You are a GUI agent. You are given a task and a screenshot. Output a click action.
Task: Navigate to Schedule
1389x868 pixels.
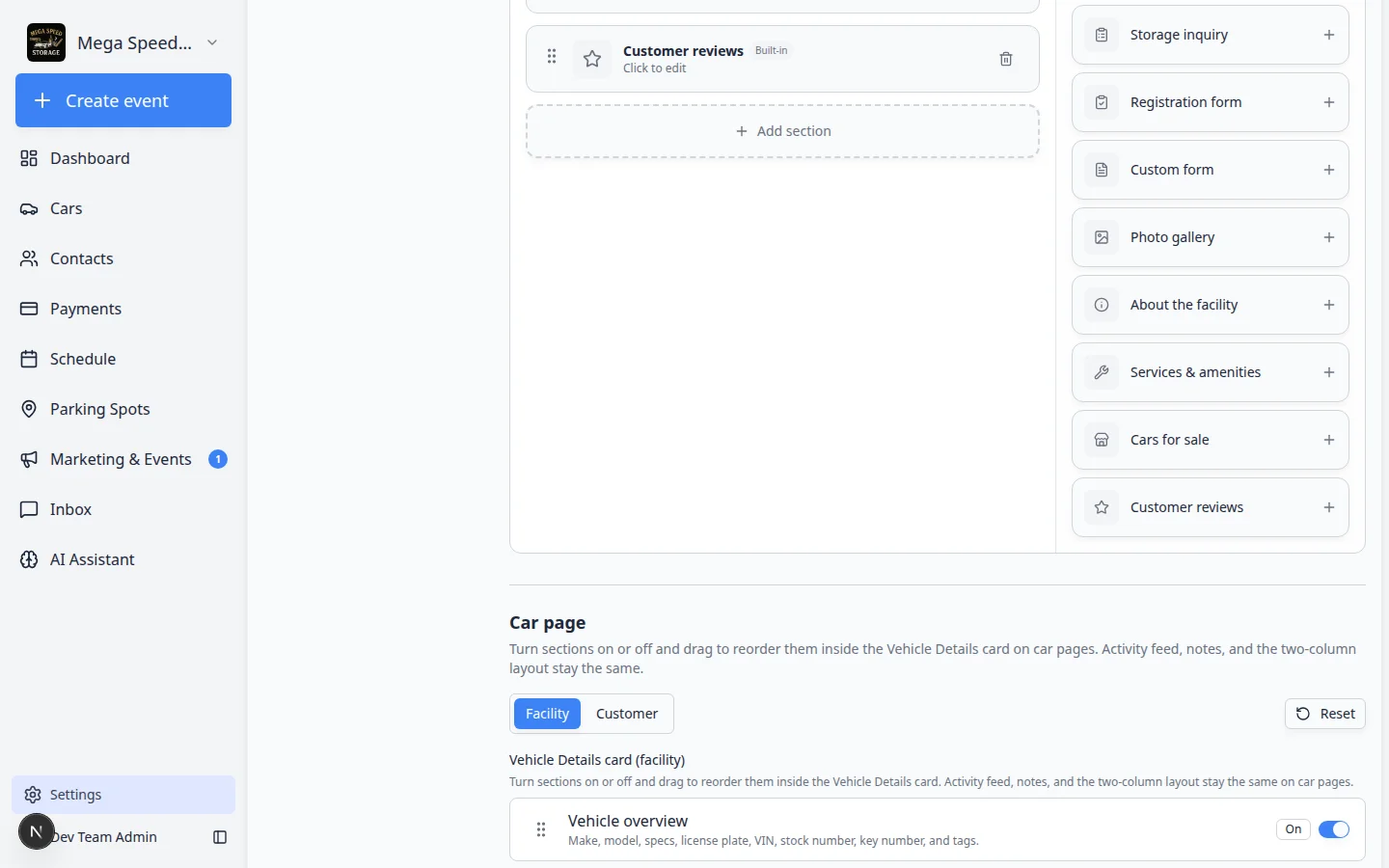tap(123, 359)
